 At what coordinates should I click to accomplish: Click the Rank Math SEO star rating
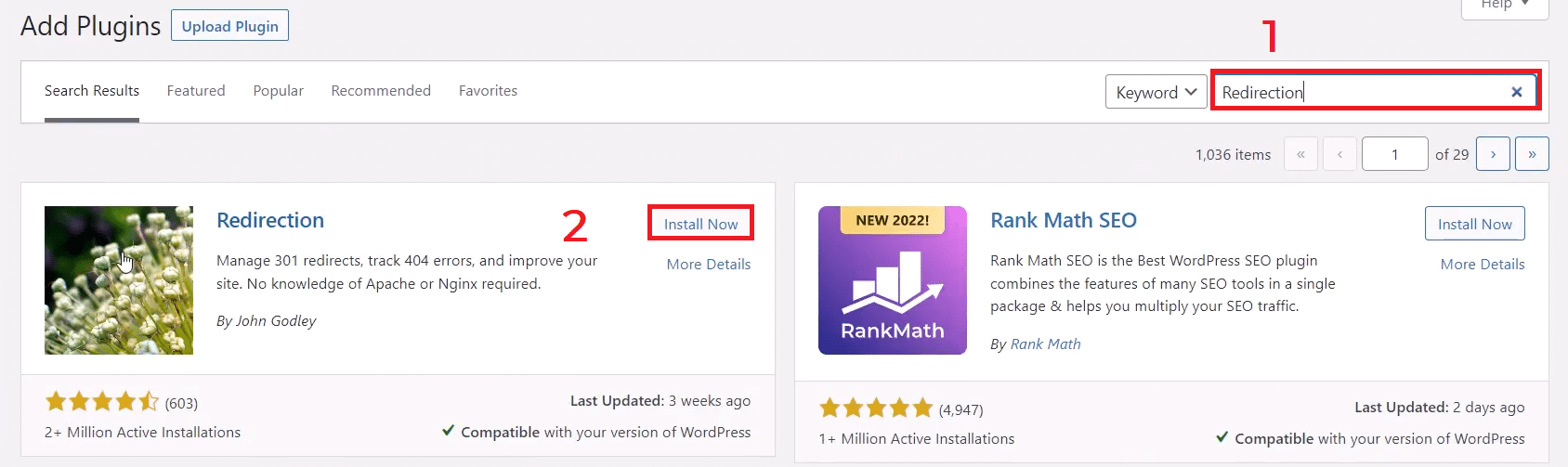pos(876,409)
